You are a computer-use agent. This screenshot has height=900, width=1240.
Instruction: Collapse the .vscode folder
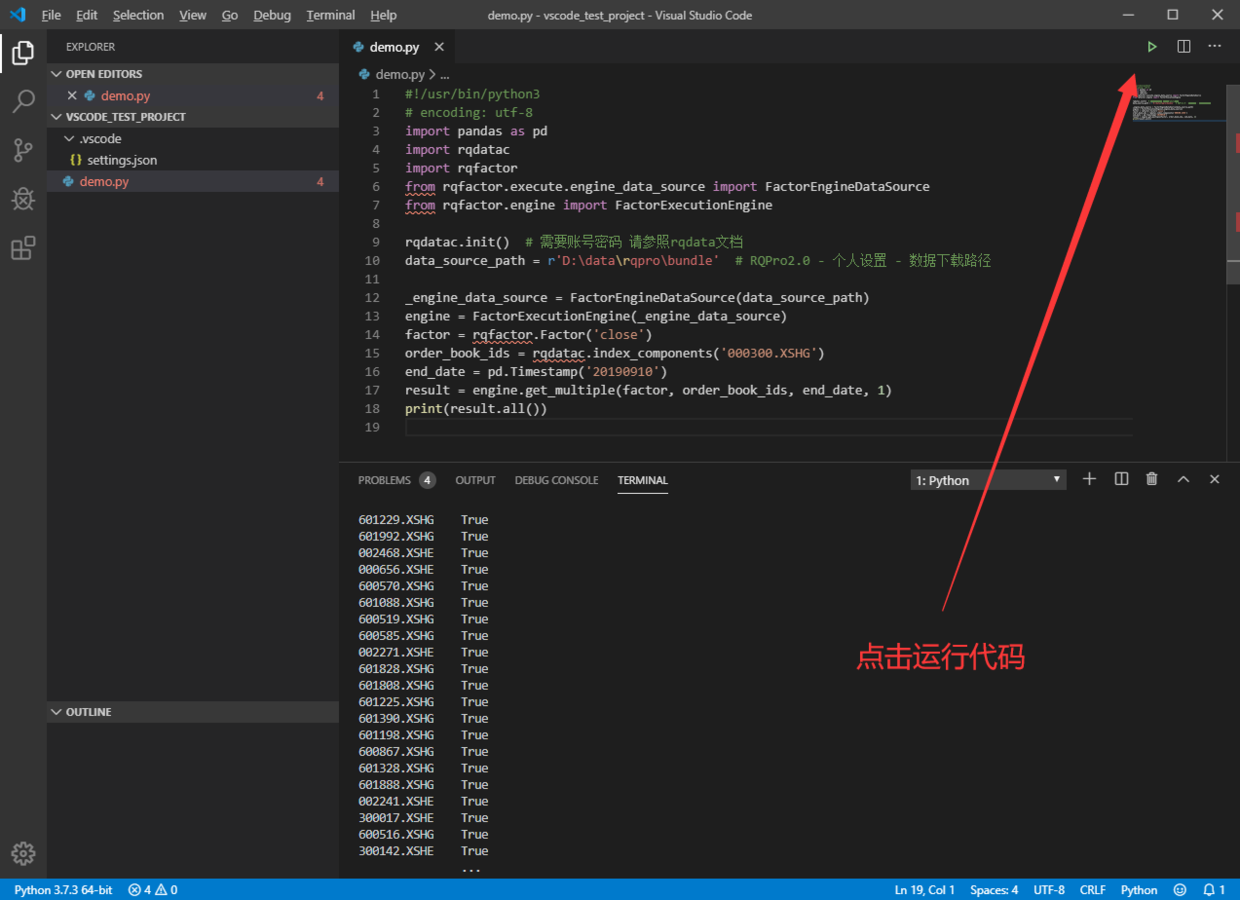(x=192, y=139)
